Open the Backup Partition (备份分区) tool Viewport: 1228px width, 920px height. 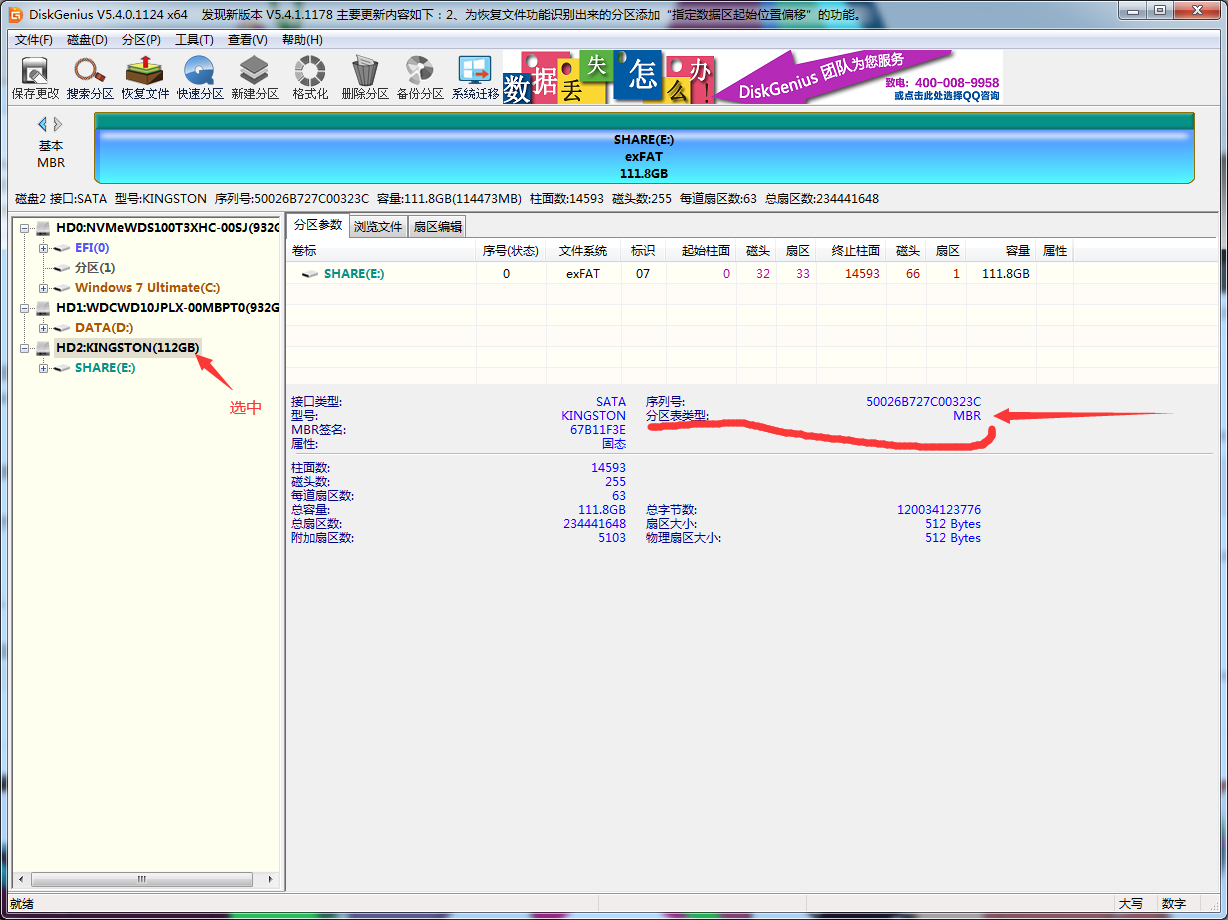[420, 78]
